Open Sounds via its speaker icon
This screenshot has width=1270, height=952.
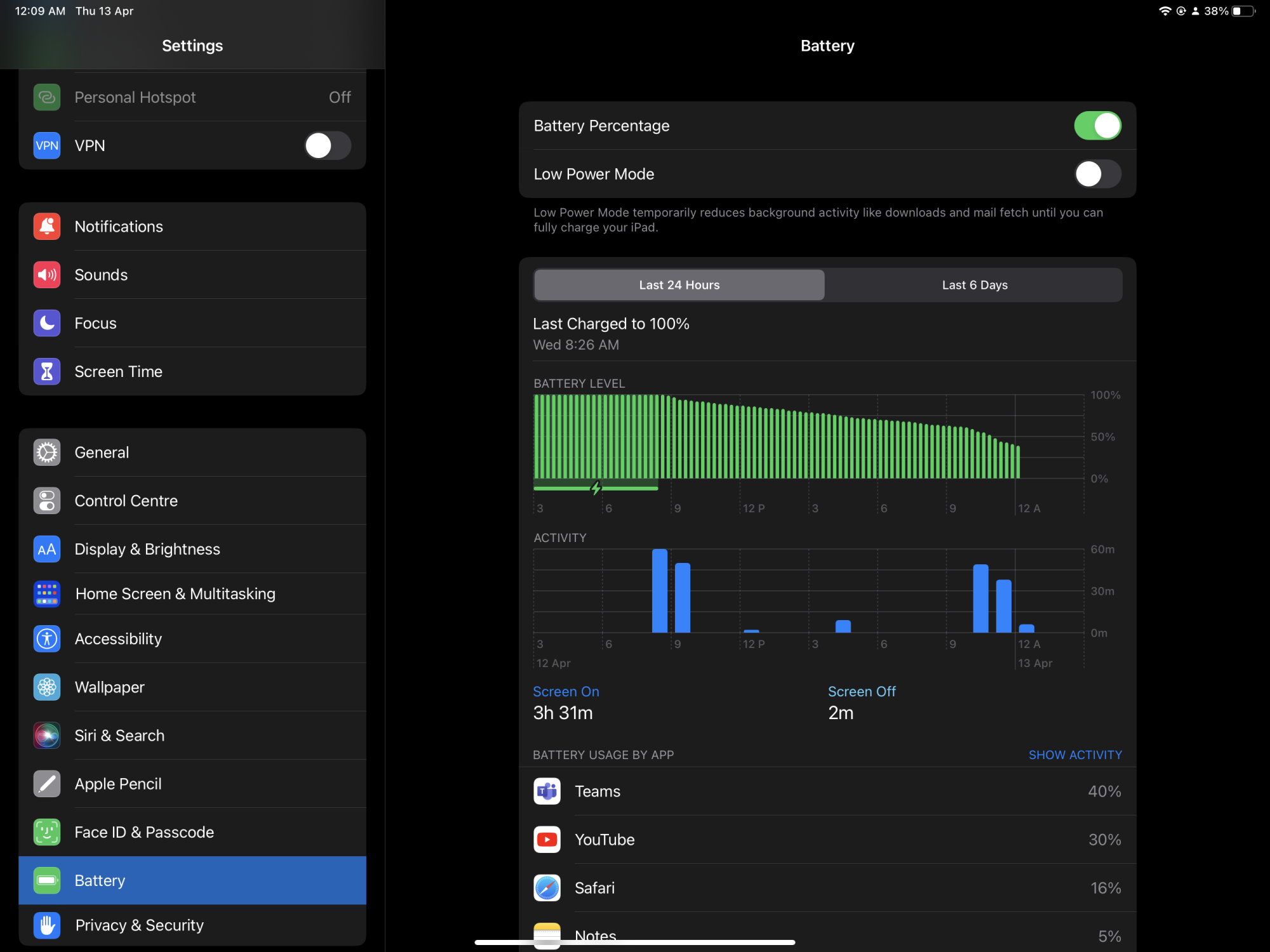tap(47, 275)
